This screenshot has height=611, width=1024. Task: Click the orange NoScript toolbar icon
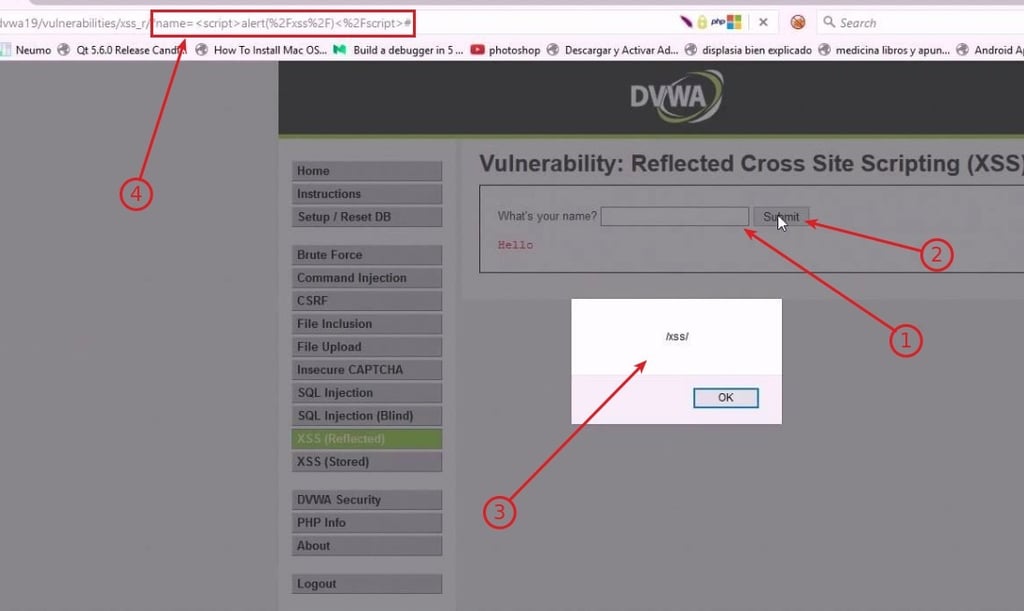click(797, 22)
